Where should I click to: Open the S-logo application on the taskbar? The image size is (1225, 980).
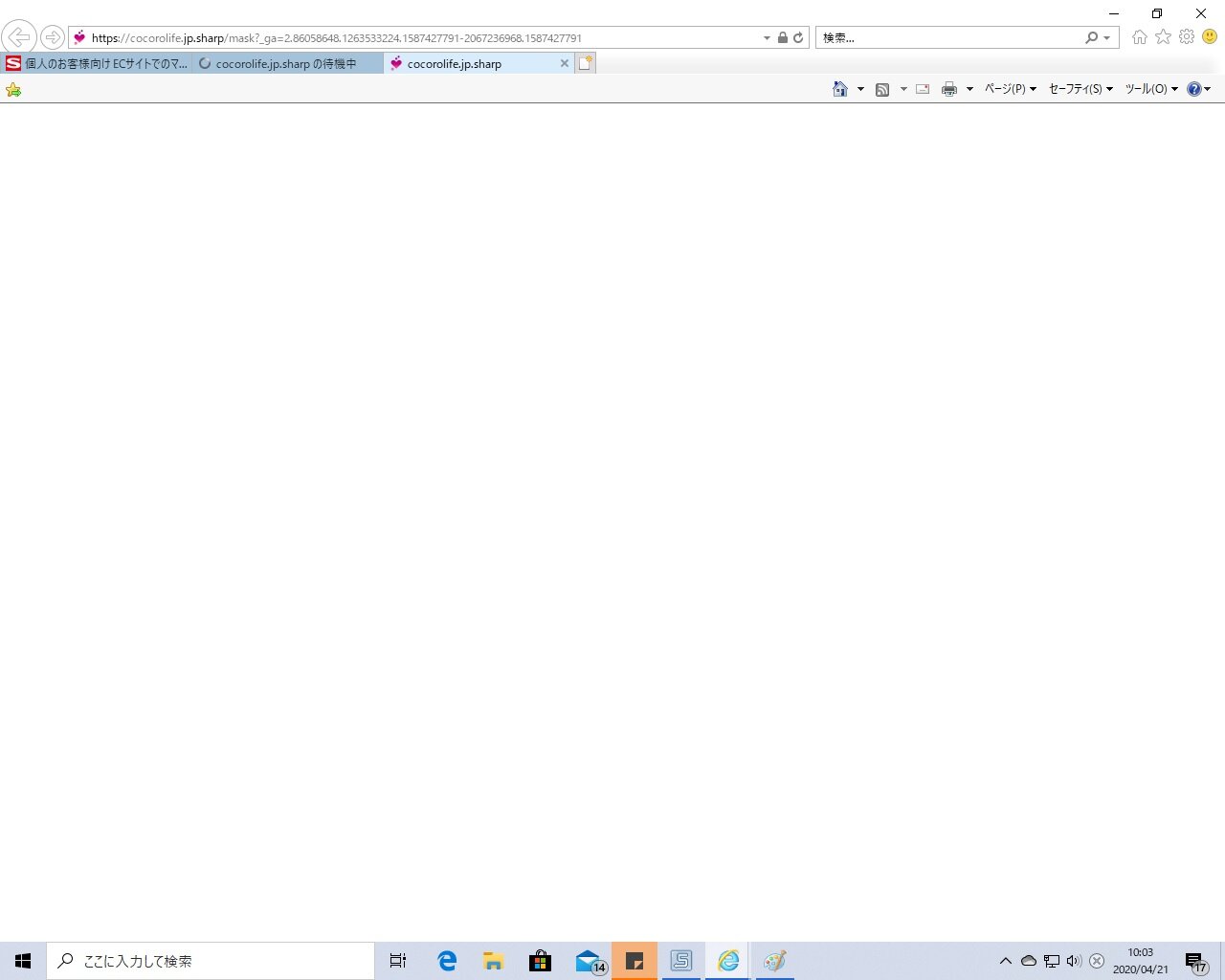point(681,961)
